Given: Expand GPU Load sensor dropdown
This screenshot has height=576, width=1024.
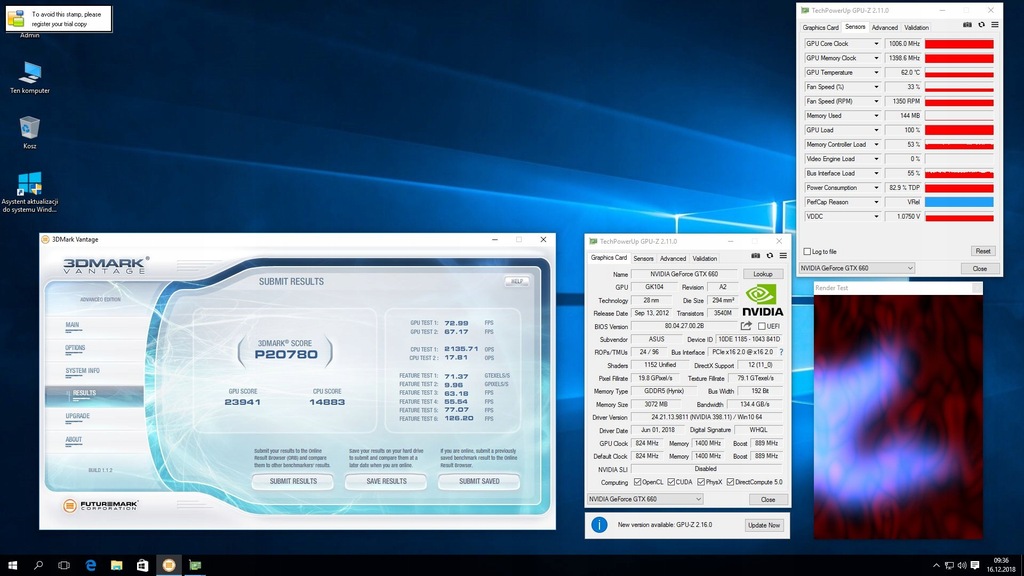Looking at the screenshot, I should click(x=876, y=130).
